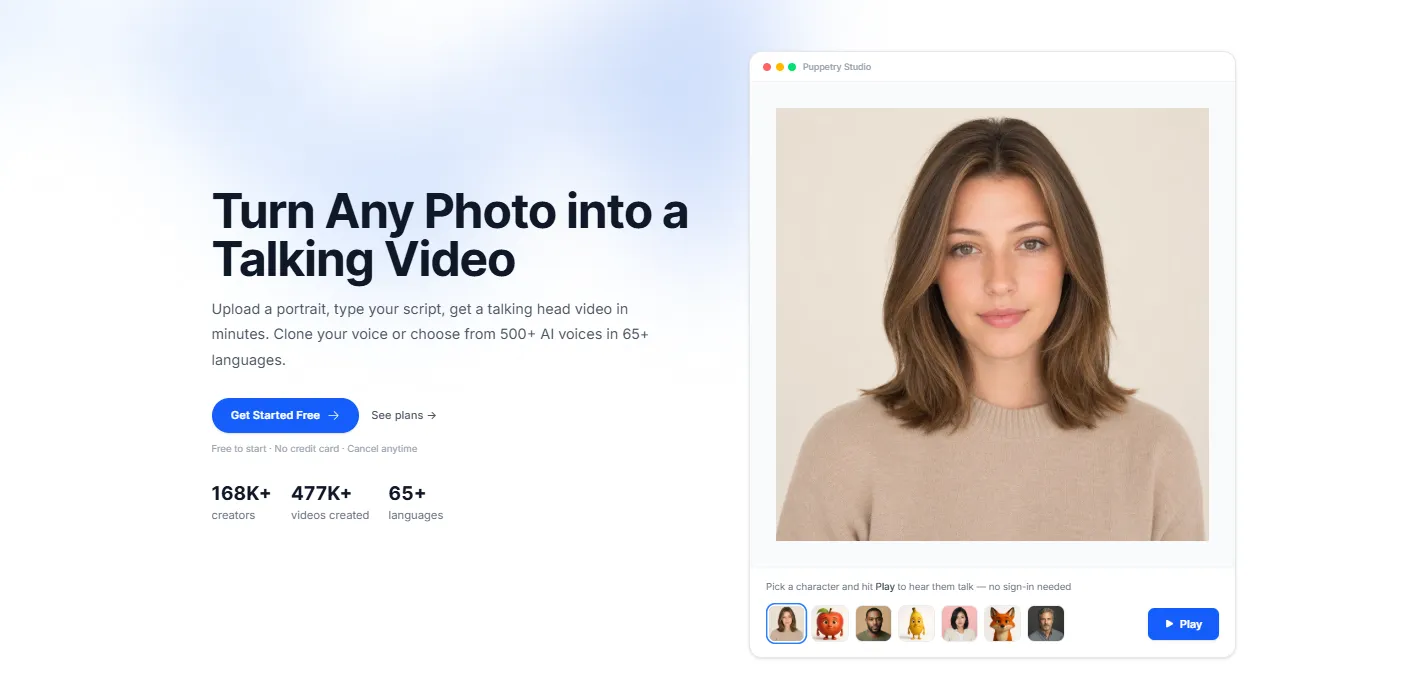The image size is (1415, 694).
Task: Pick the red apple cartoon character
Action: 830,624
